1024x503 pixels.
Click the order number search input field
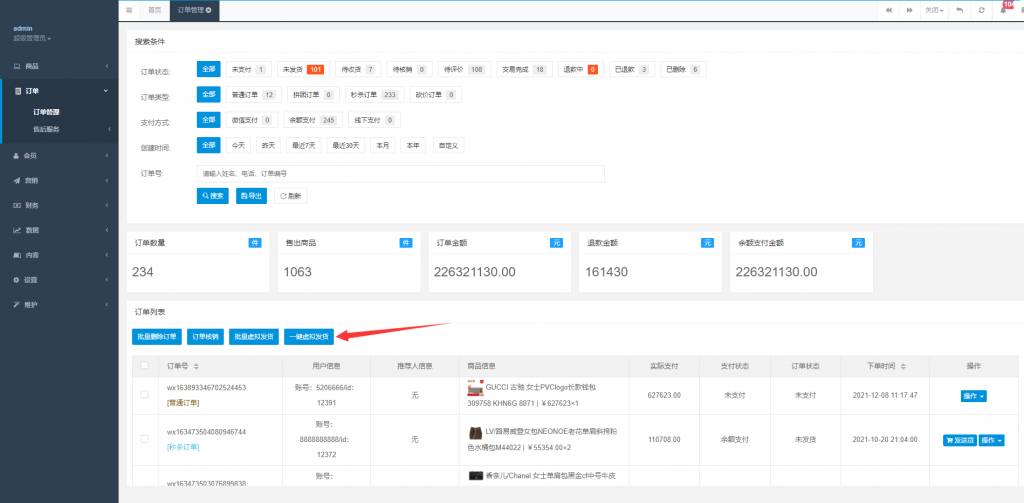tap(400, 174)
